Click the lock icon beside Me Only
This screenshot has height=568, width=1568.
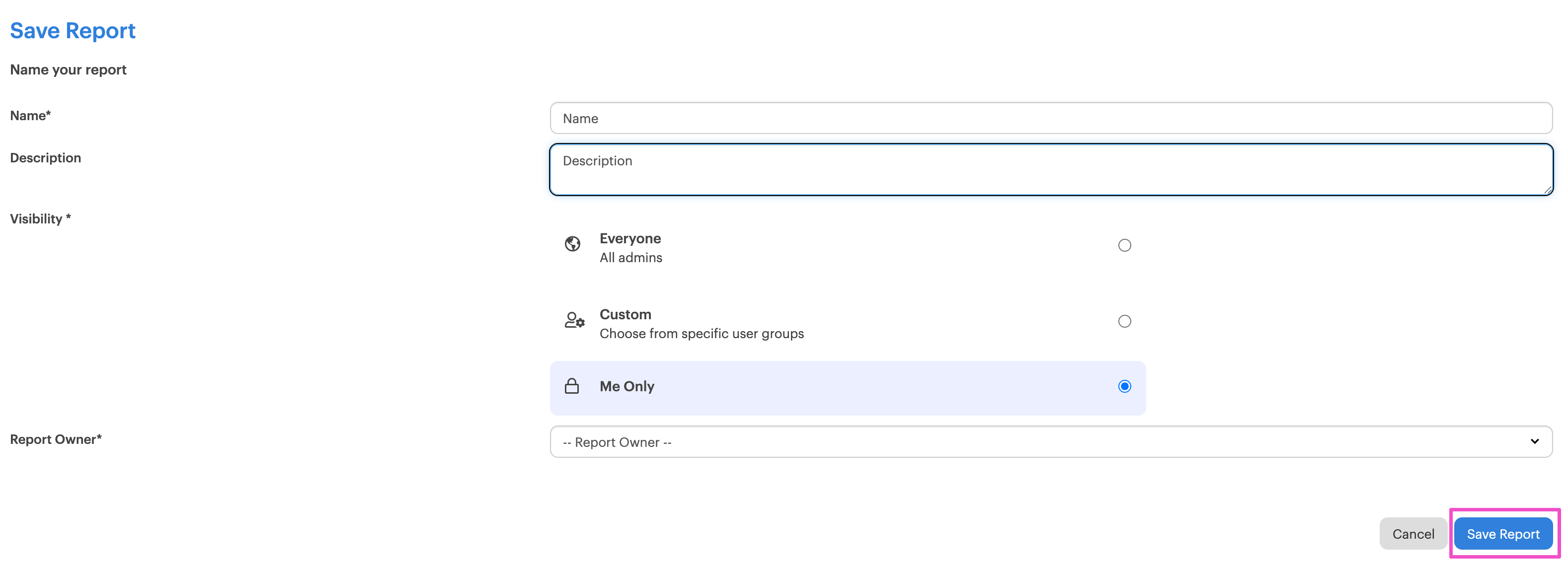point(571,386)
